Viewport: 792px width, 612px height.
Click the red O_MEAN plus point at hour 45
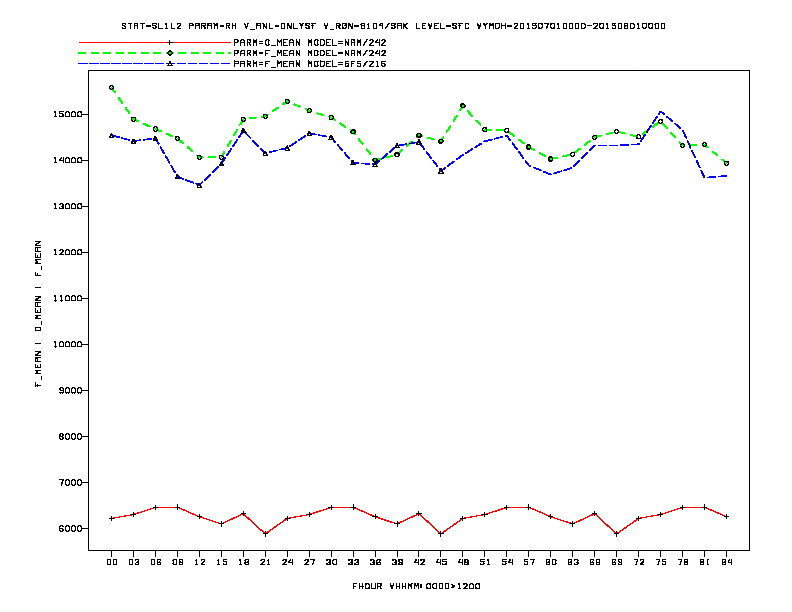pyautogui.click(x=441, y=534)
